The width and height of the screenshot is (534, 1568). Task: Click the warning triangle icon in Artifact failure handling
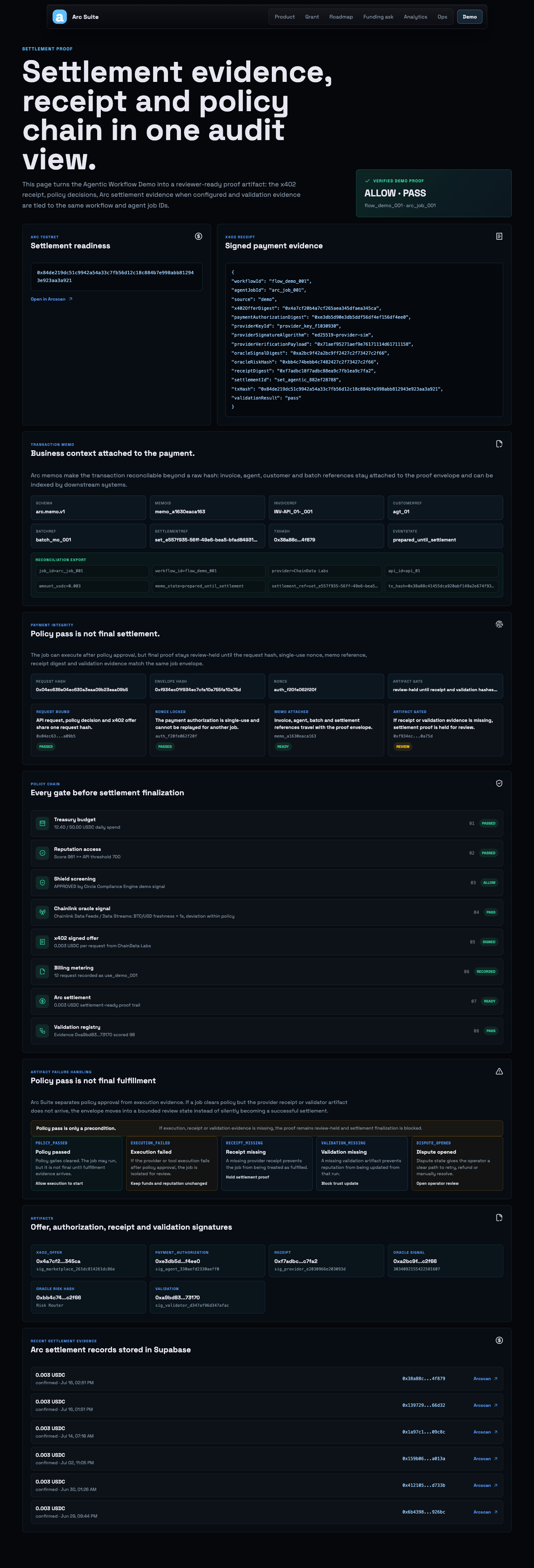tap(499, 1071)
